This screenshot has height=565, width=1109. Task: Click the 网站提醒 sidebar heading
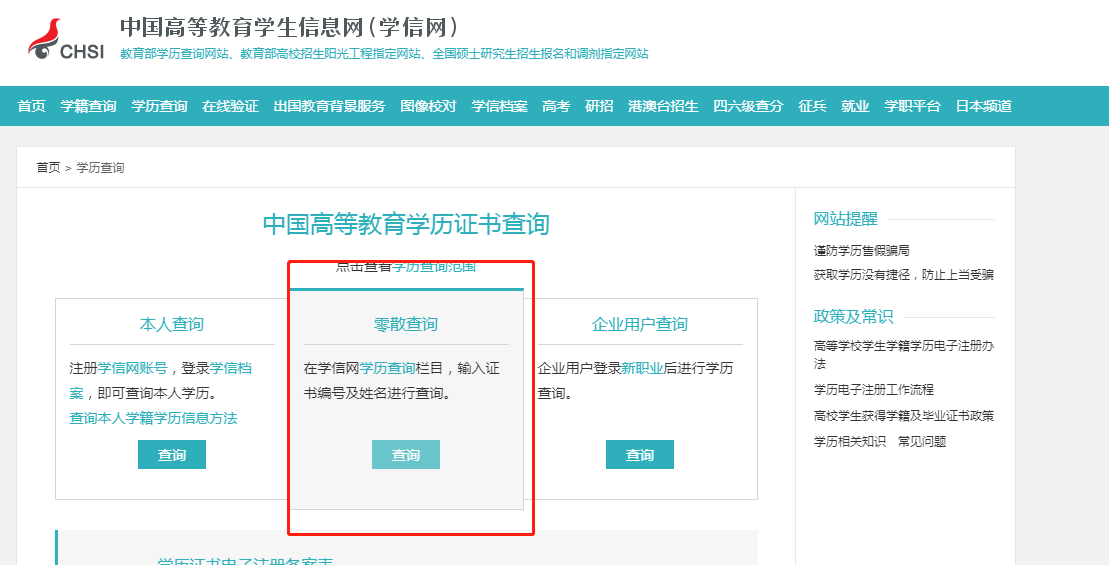[845, 219]
